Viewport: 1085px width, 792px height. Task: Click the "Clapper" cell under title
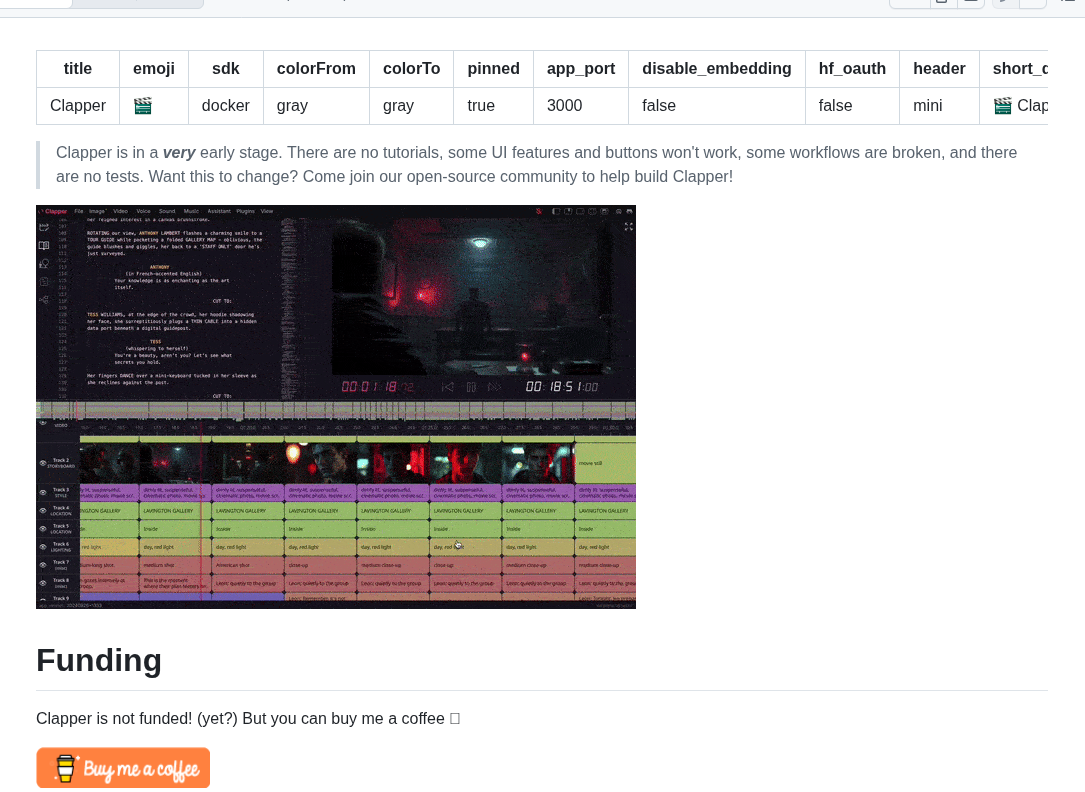(x=78, y=106)
